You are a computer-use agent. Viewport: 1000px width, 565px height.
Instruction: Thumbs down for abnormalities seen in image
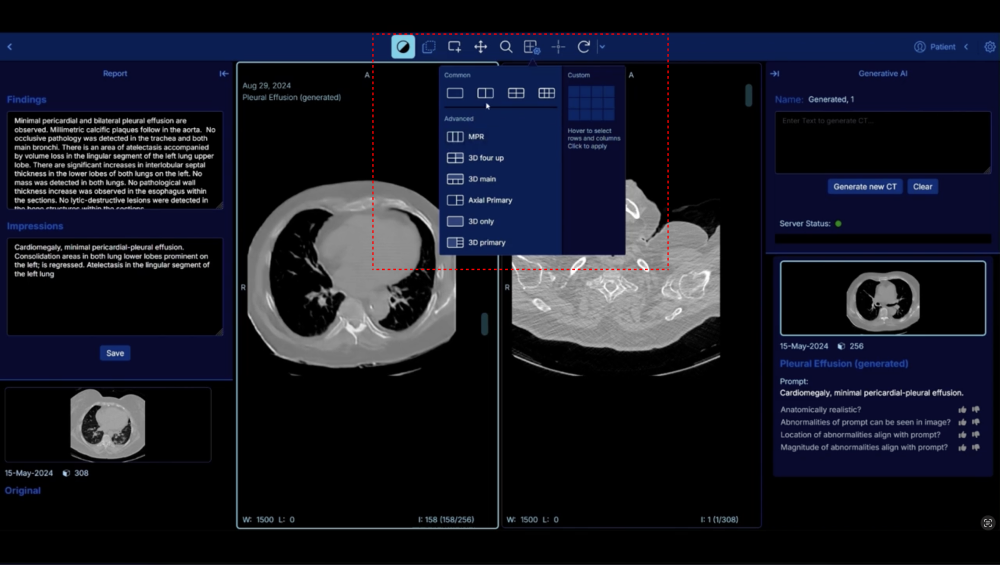click(976, 422)
